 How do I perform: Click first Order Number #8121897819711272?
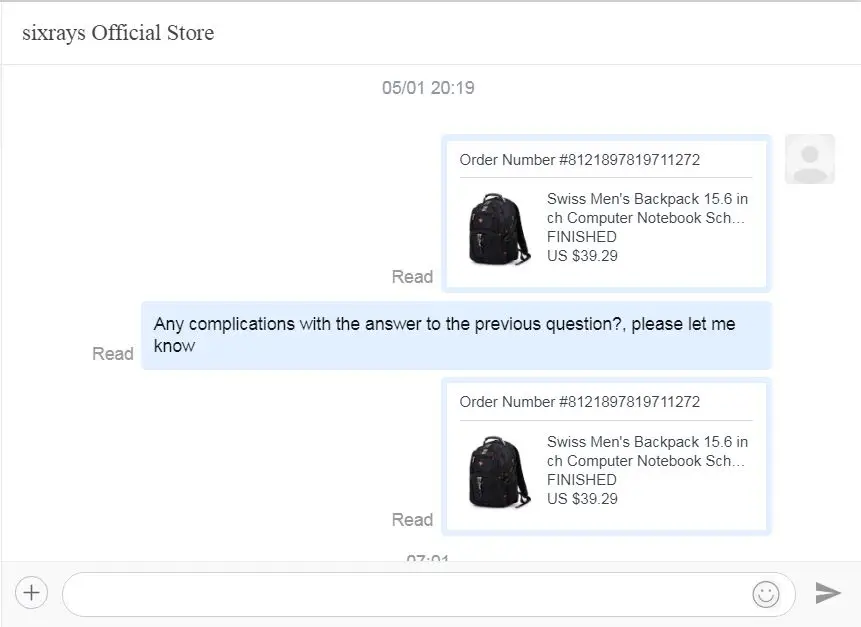click(580, 160)
